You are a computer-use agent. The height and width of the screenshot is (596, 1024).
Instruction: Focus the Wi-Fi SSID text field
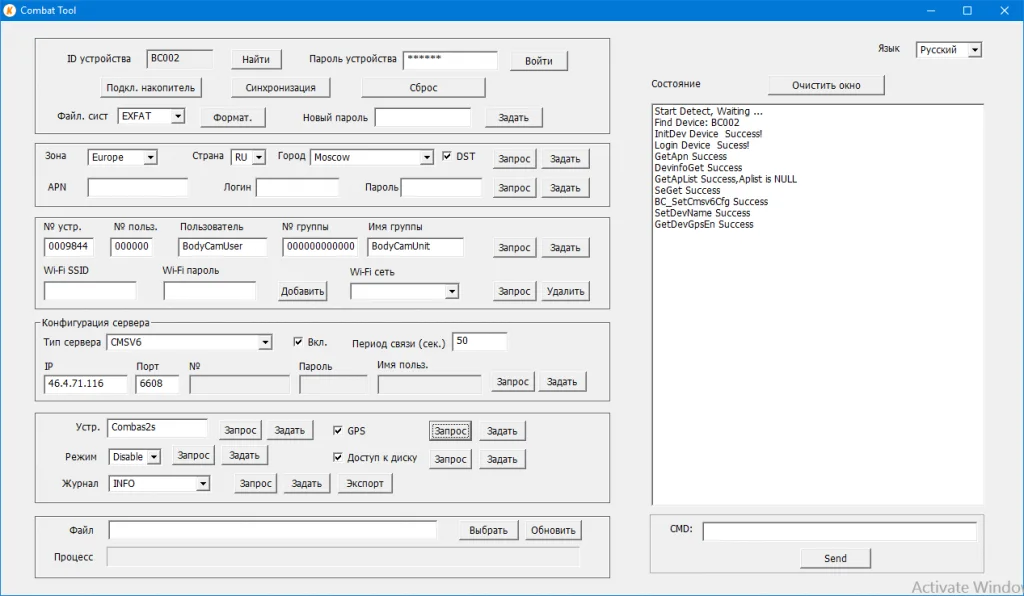click(x=90, y=291)
